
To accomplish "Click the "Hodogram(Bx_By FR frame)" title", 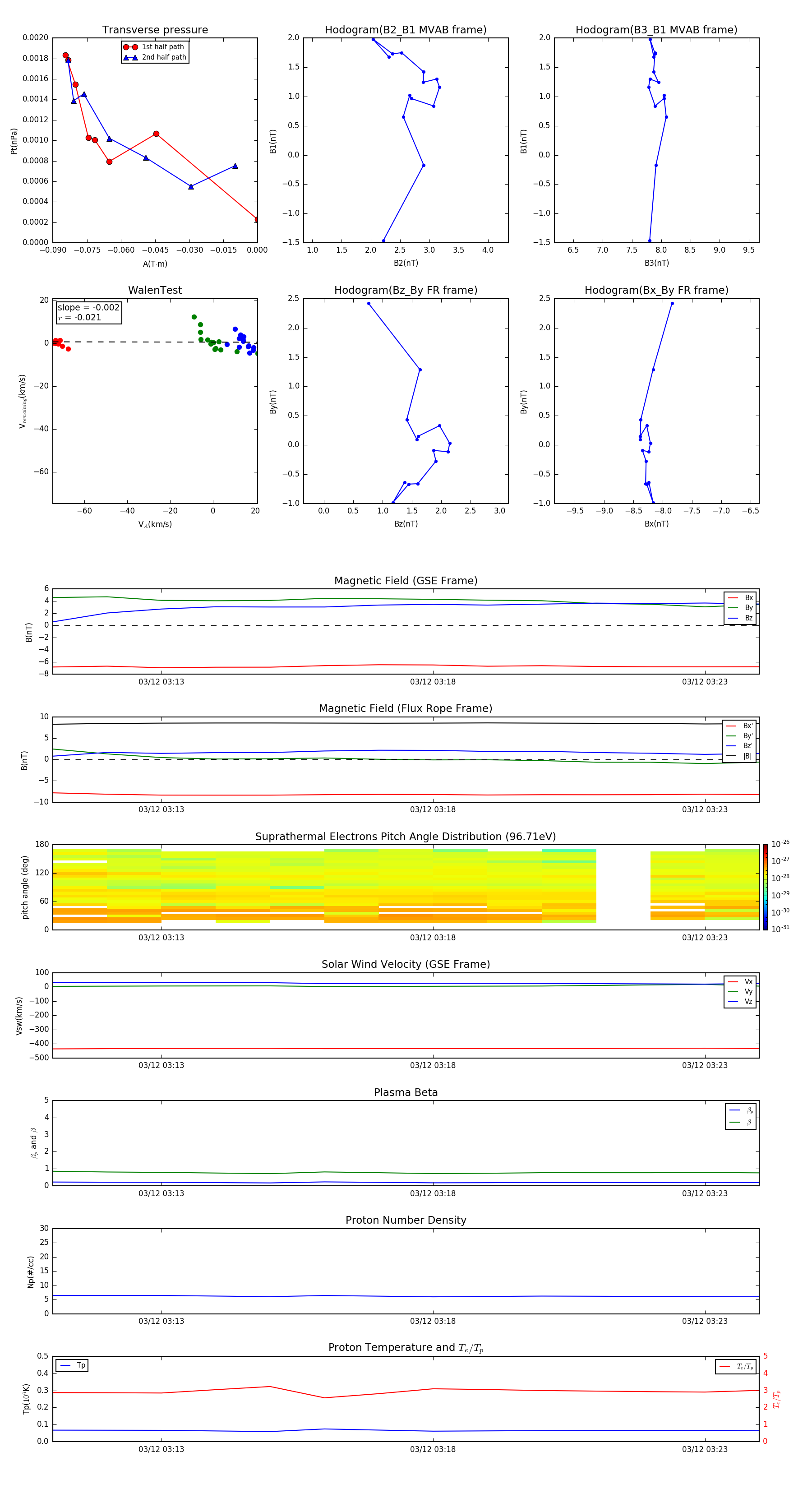I will coord(656,290).
